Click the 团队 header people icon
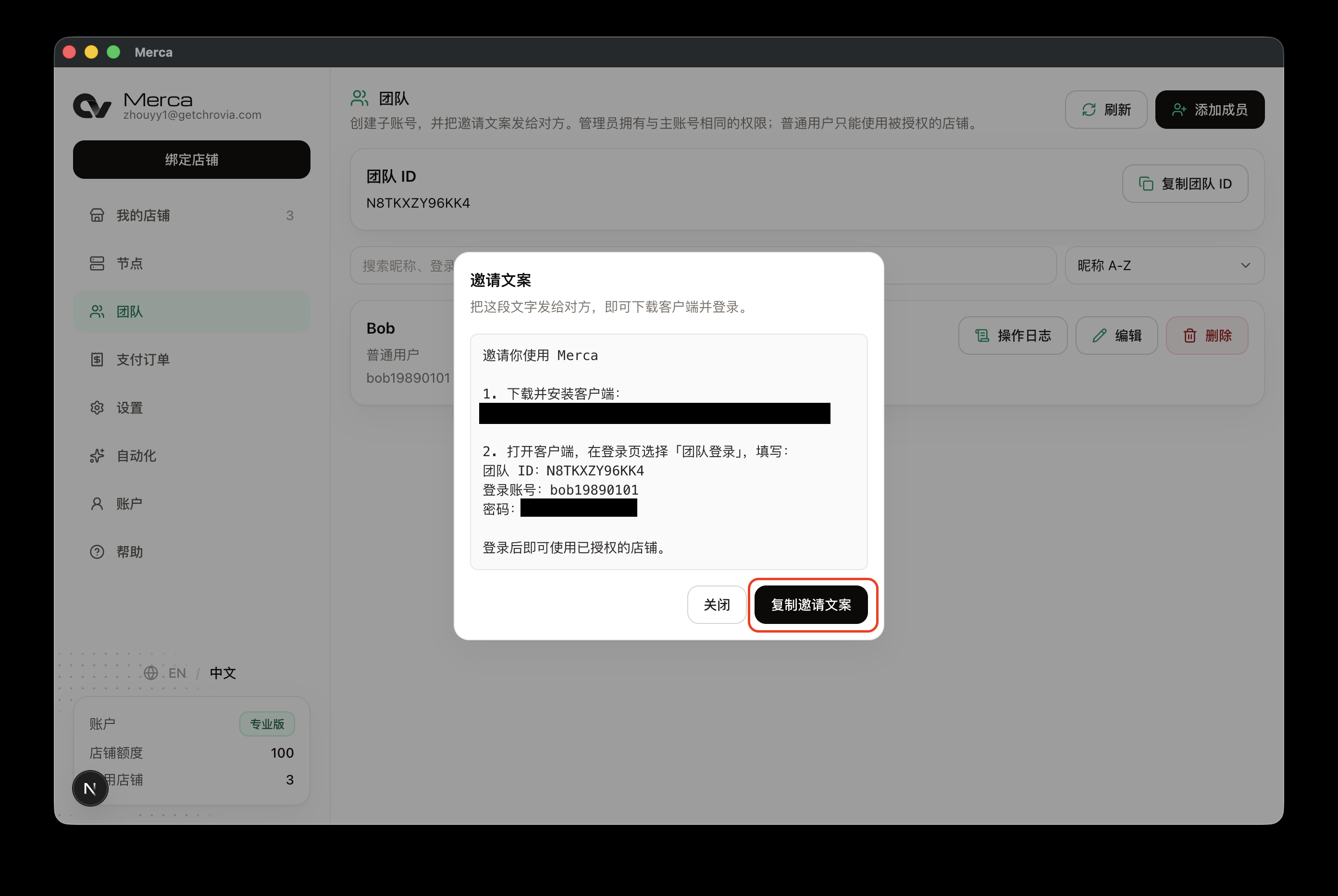The image size is (1338, 896). 359,98
